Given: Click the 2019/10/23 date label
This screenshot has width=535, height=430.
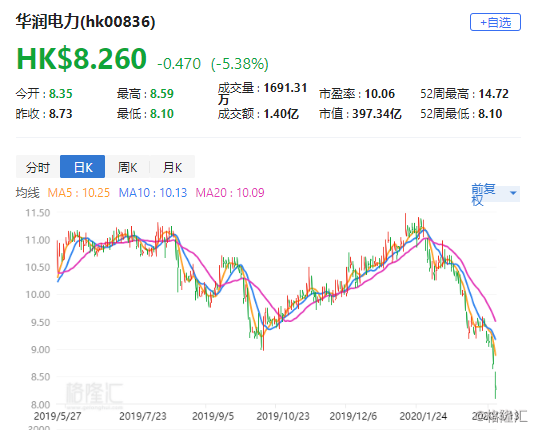Looking at the screenshot, I should tap(283, 416).
